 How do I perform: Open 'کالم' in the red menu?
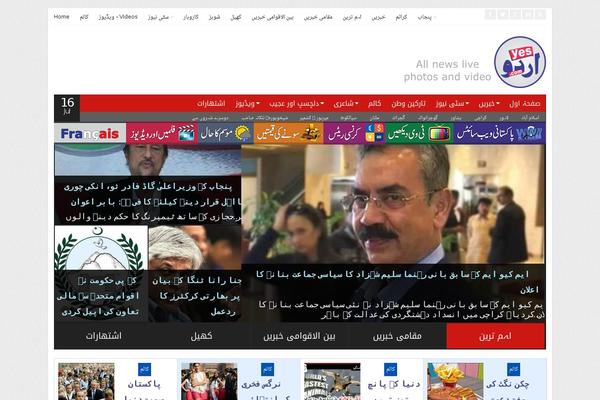pyautogui.click(x=374, y=104)
